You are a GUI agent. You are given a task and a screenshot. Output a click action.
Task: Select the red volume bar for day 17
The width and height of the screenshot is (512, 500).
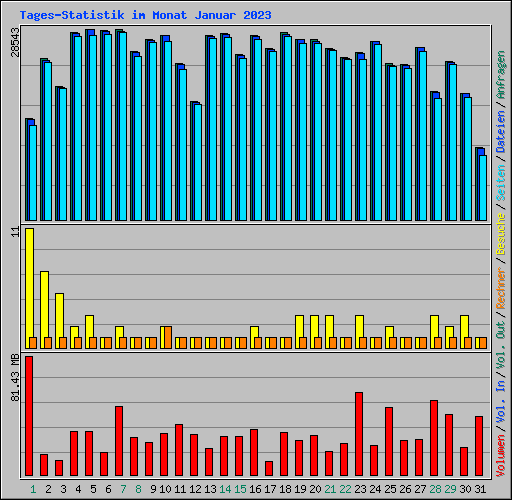click(x=269, y=469)
